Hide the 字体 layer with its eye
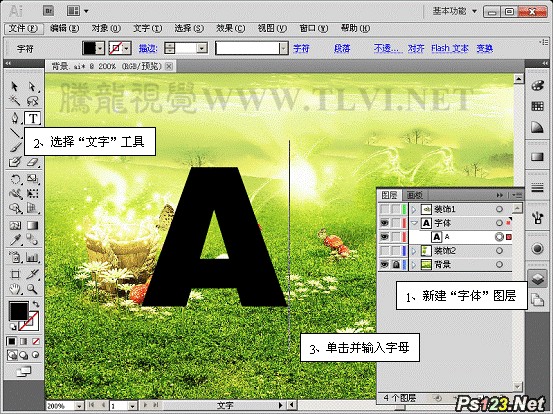This screenshot has height=414, width=553. (x=384, y=223)
